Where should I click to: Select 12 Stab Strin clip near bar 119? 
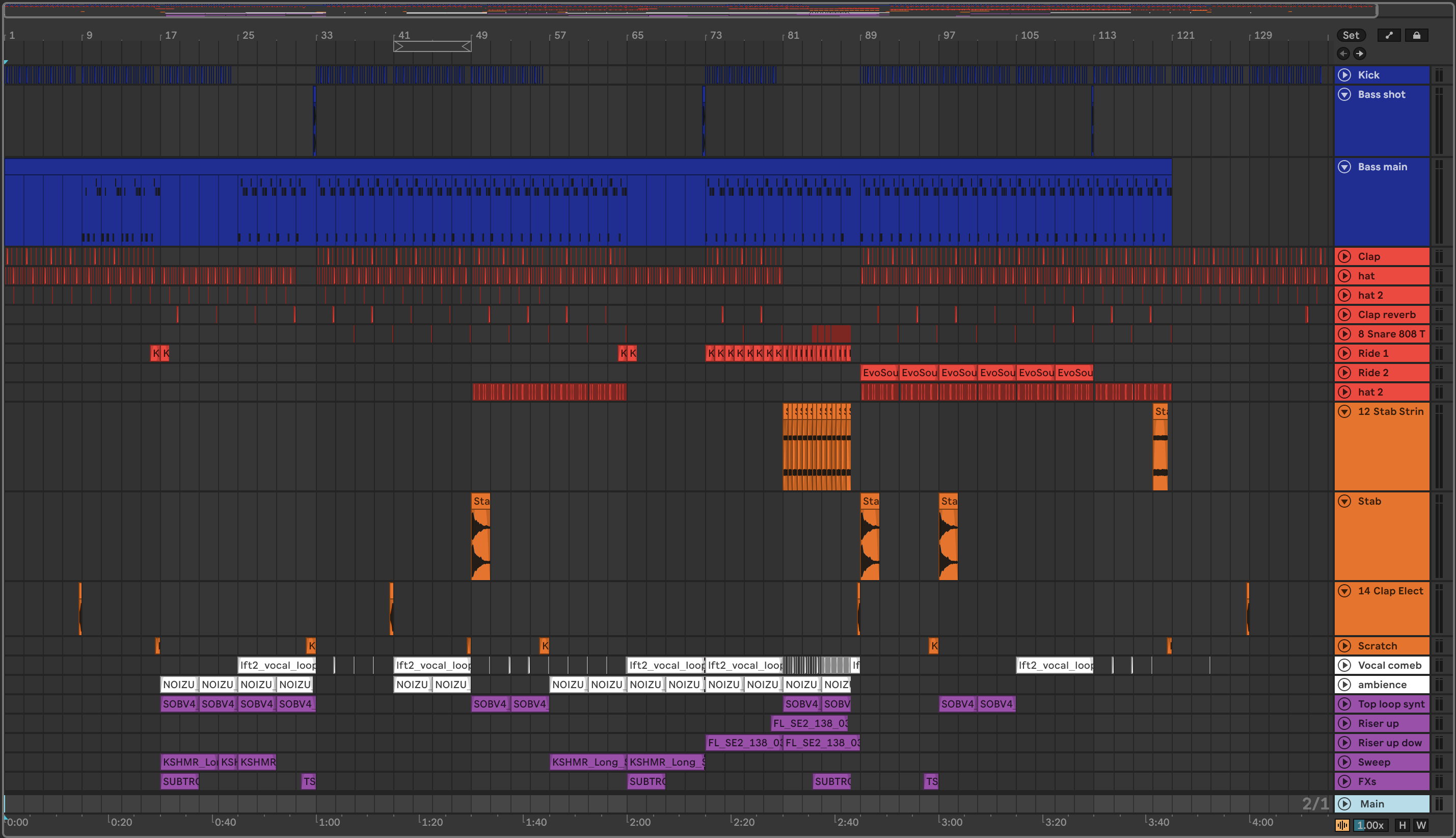1161,447
